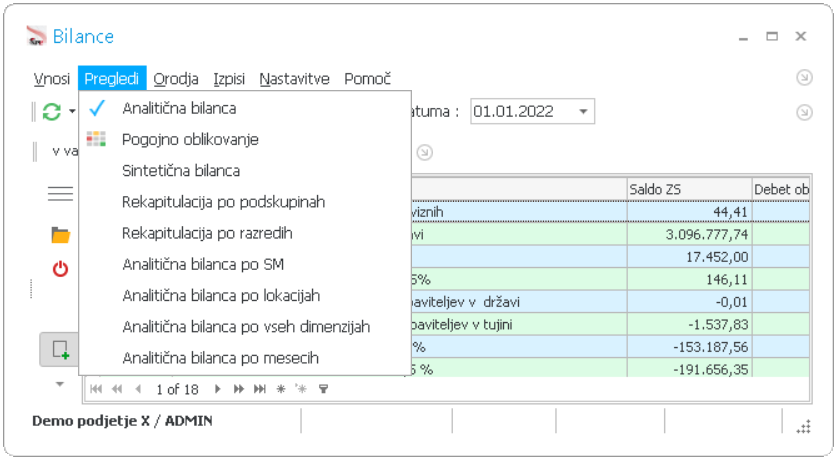Click the window resize grip in status bar
This screenshot has height=460, width=836.
click(x=804, y=427)
